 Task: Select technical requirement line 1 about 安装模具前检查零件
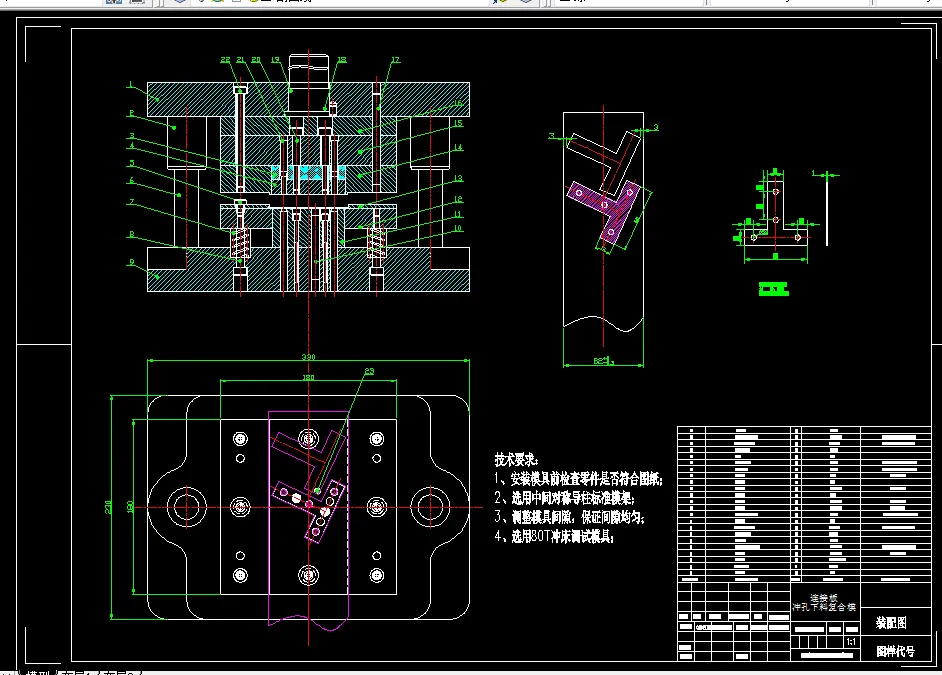click(578, 479)
